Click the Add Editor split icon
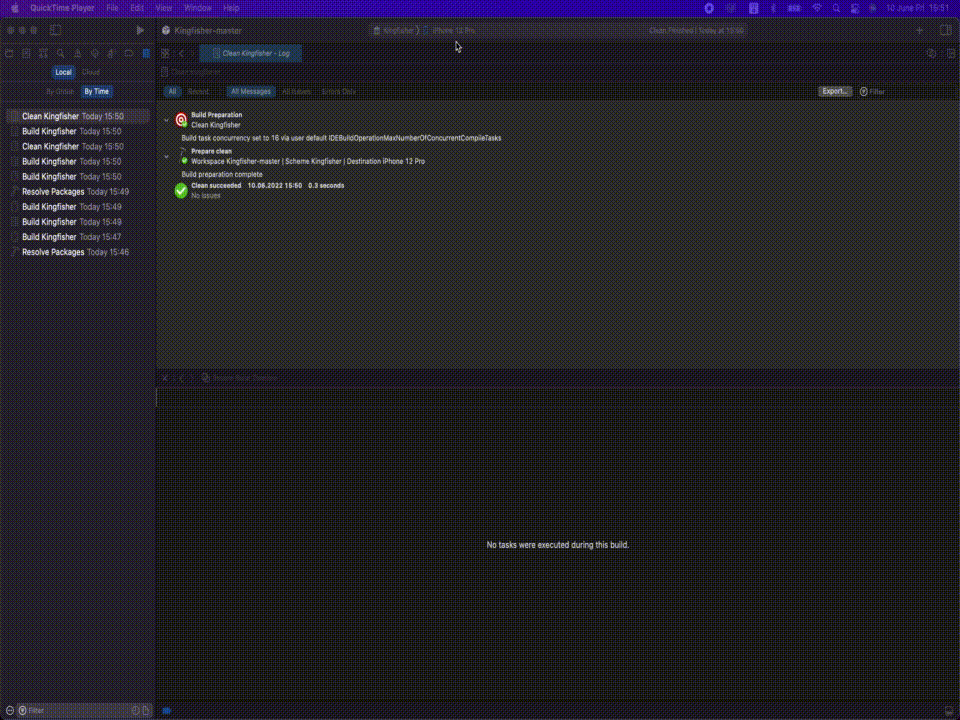 coord(950,53)
